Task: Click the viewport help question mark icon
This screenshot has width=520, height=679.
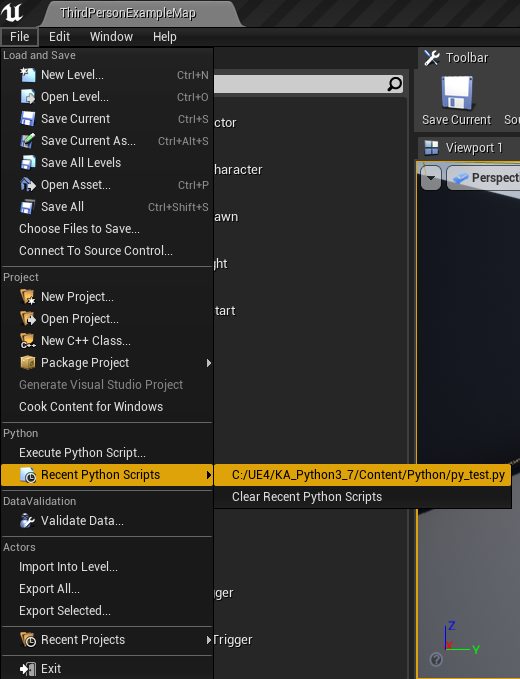Action: (x=436, y=660)
